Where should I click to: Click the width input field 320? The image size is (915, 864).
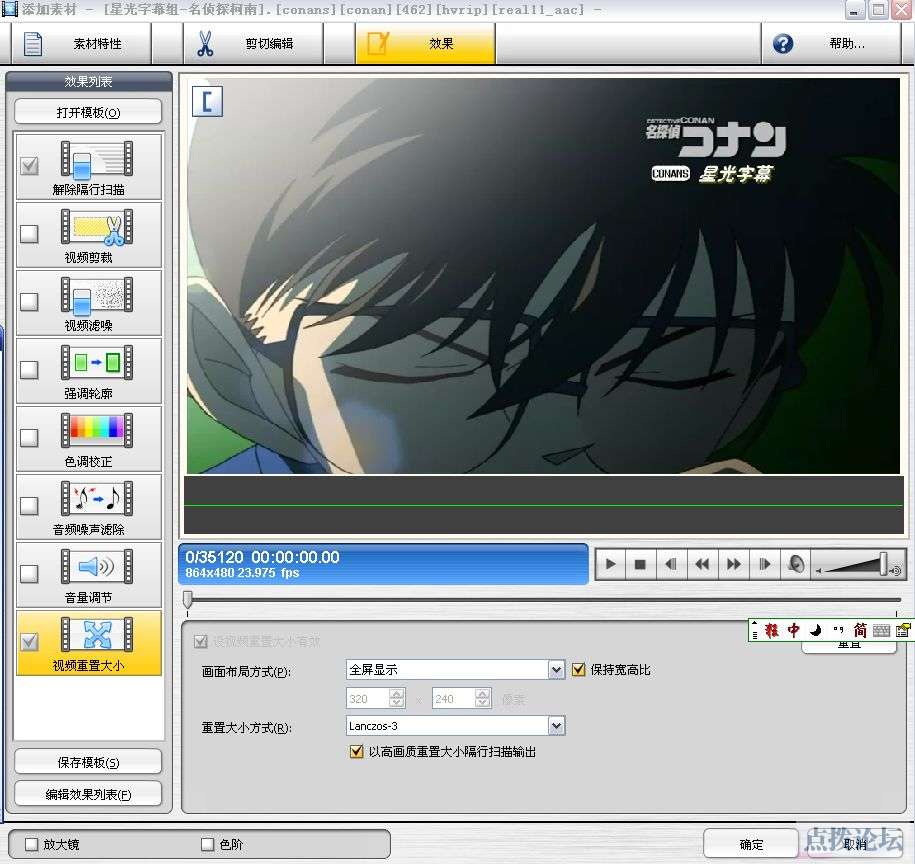[368, 698]
